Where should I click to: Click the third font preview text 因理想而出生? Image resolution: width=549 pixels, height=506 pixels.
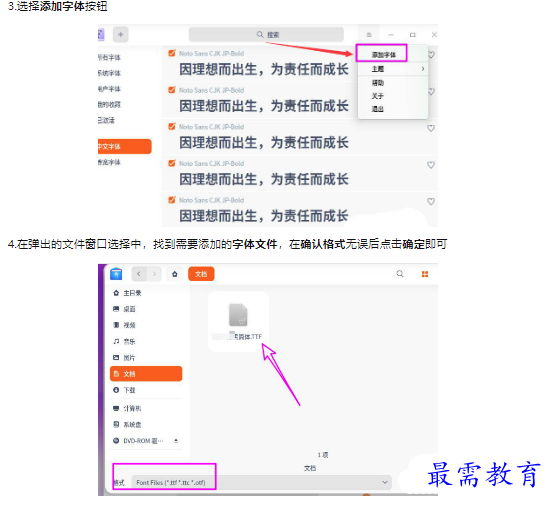coord(264,143)
